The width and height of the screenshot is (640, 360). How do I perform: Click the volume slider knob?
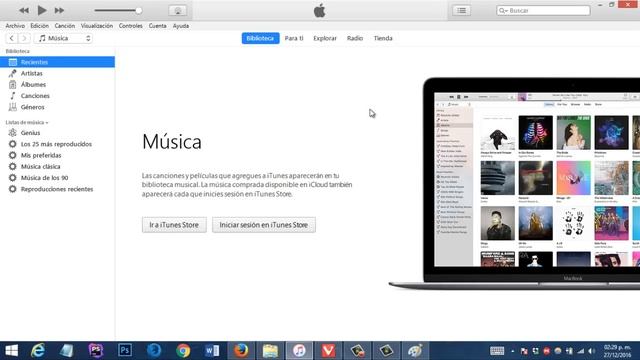[139, 11]
